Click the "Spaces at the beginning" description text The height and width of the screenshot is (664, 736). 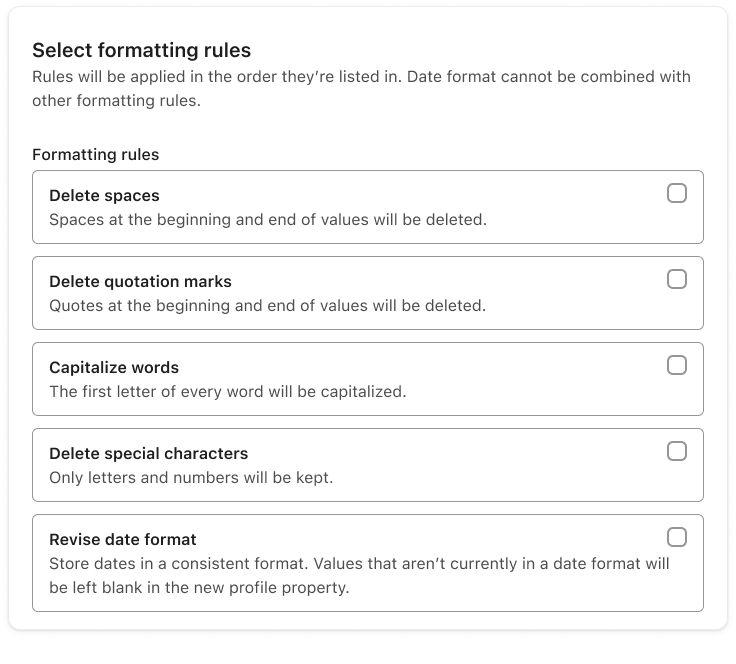tap(268, 219)
